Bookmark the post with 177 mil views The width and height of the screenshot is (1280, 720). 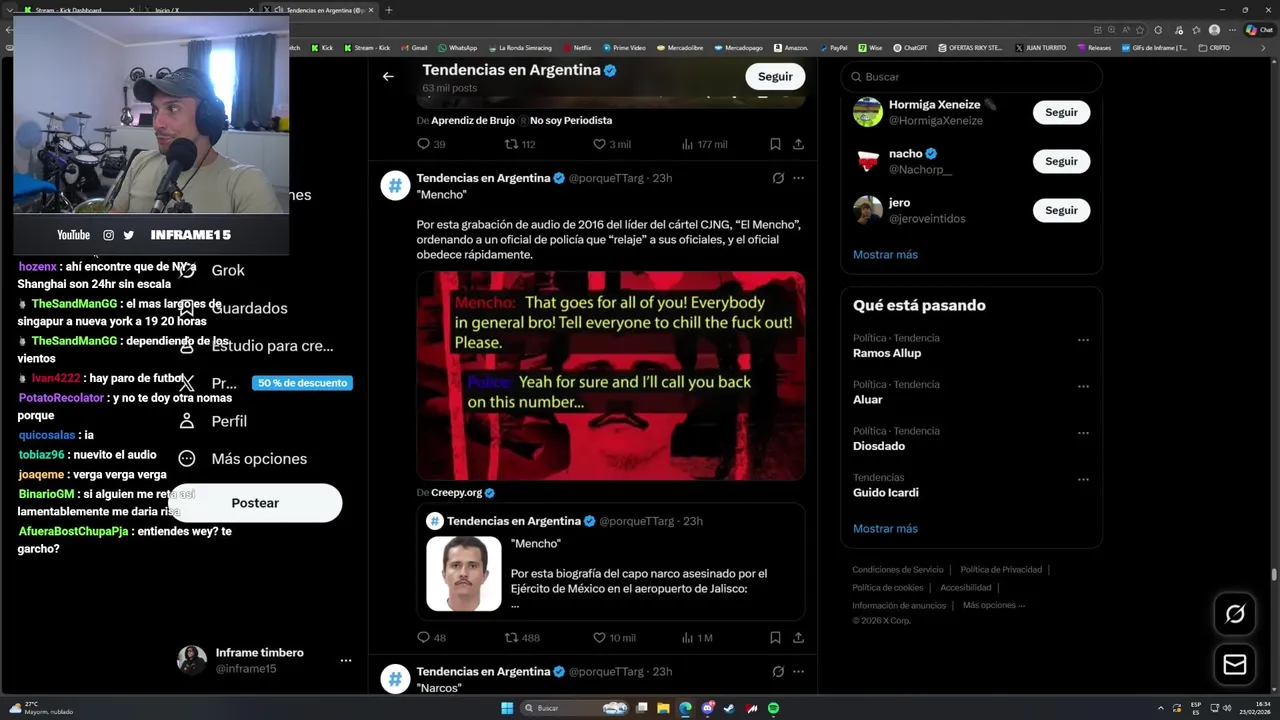[775, 144]
